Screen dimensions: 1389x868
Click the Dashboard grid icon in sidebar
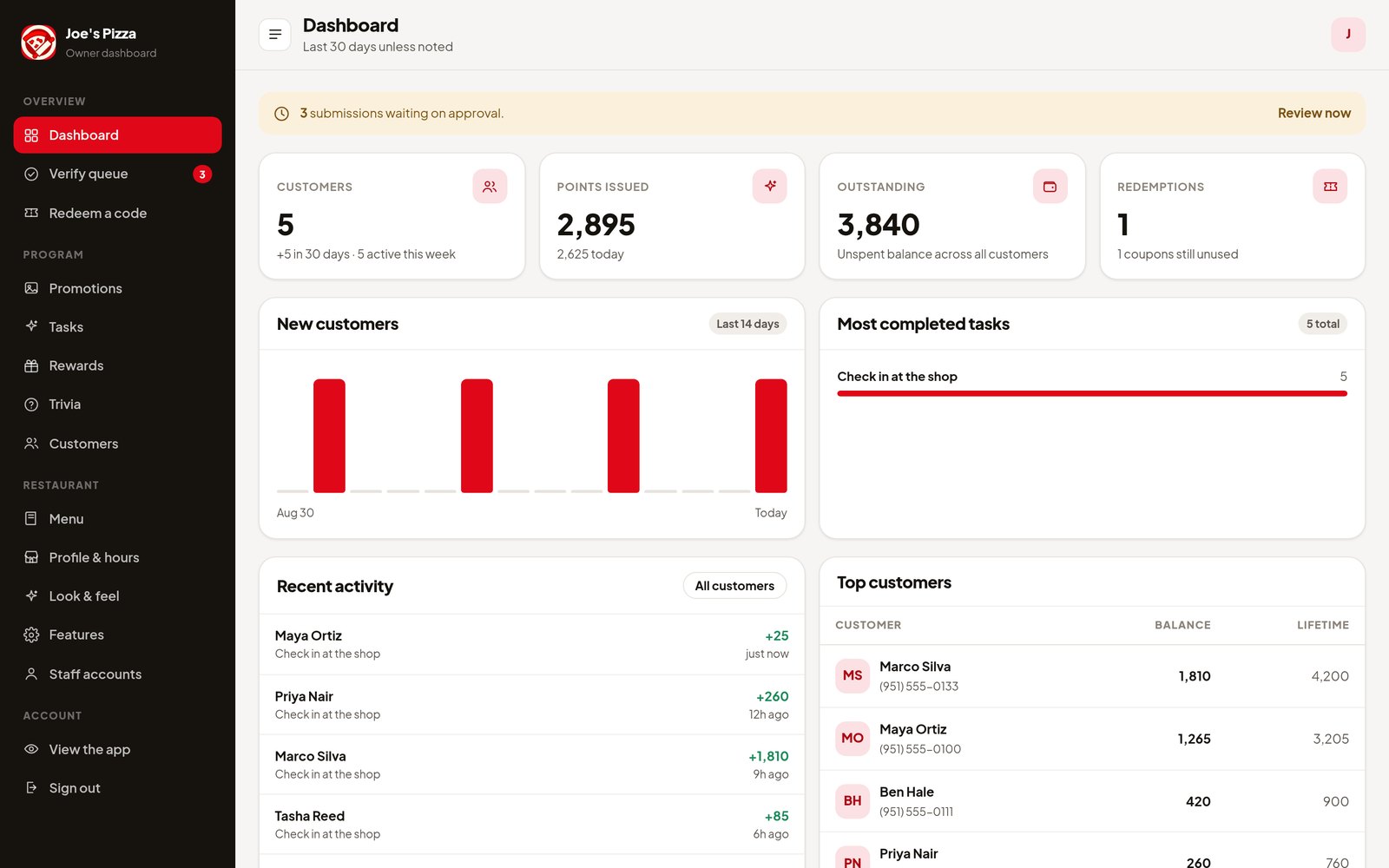click(x=31, y=135)
